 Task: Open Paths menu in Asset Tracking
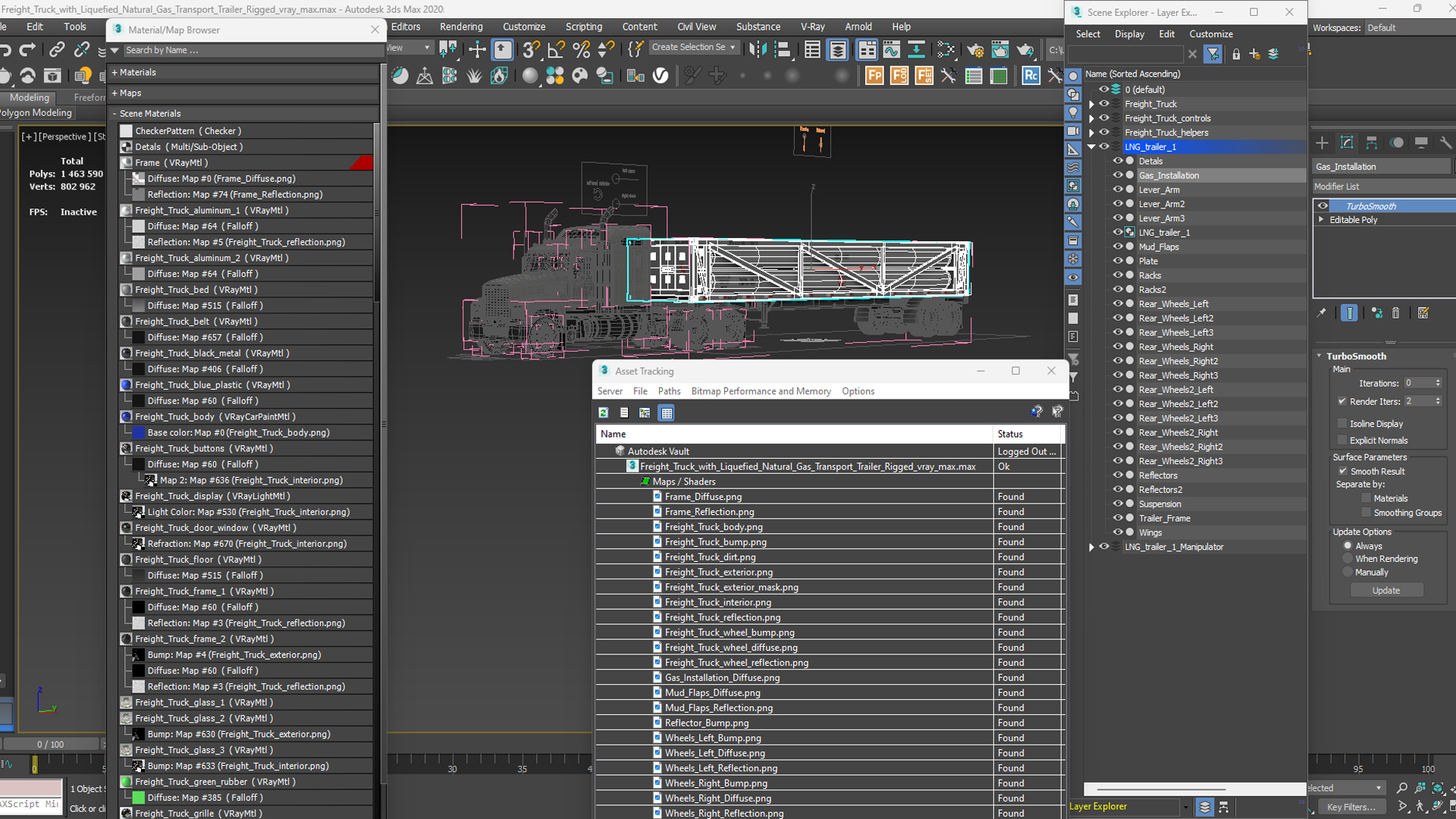[669, 391]
